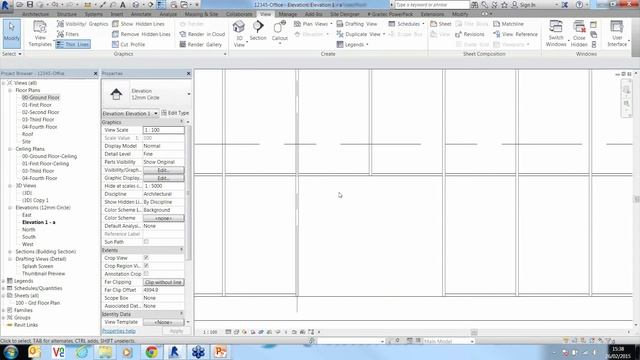
Task: Select 00-Ground Floor in Project Browser
Action: pos(40,98)
